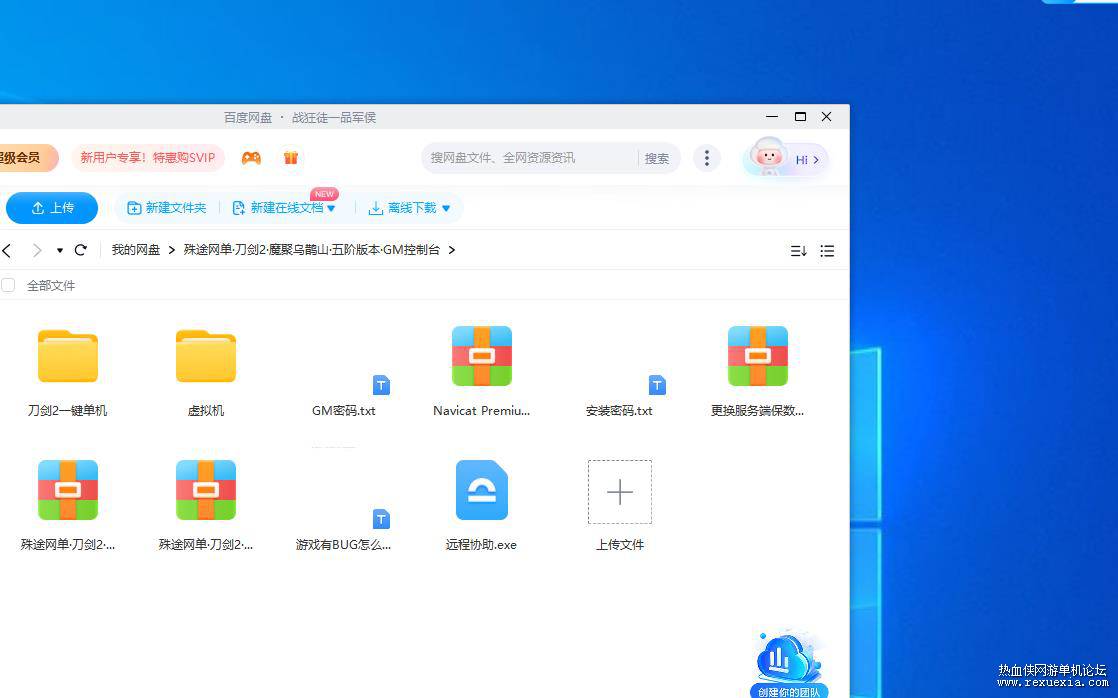
Task: Switch to list view icon
Action: tap(827, 250)
